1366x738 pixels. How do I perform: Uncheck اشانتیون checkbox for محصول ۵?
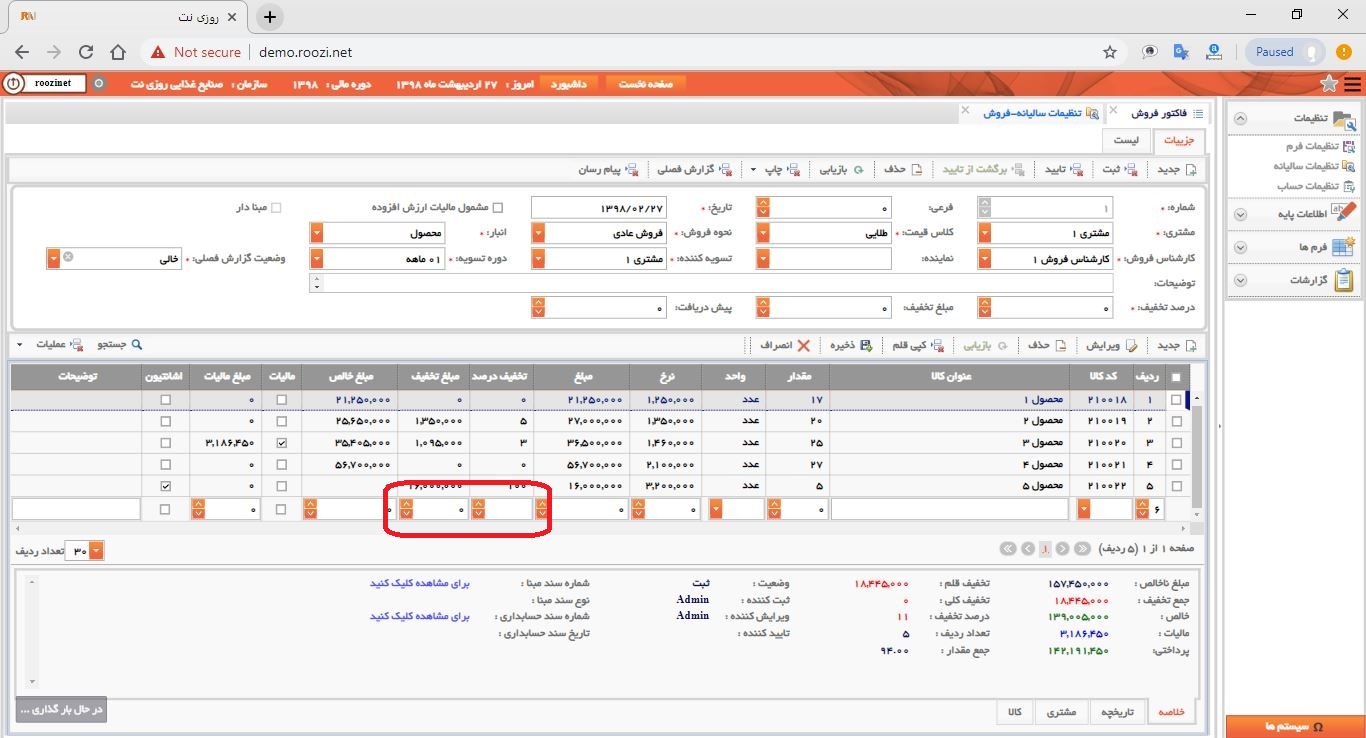pyautogui.click(x=165, y=485)
